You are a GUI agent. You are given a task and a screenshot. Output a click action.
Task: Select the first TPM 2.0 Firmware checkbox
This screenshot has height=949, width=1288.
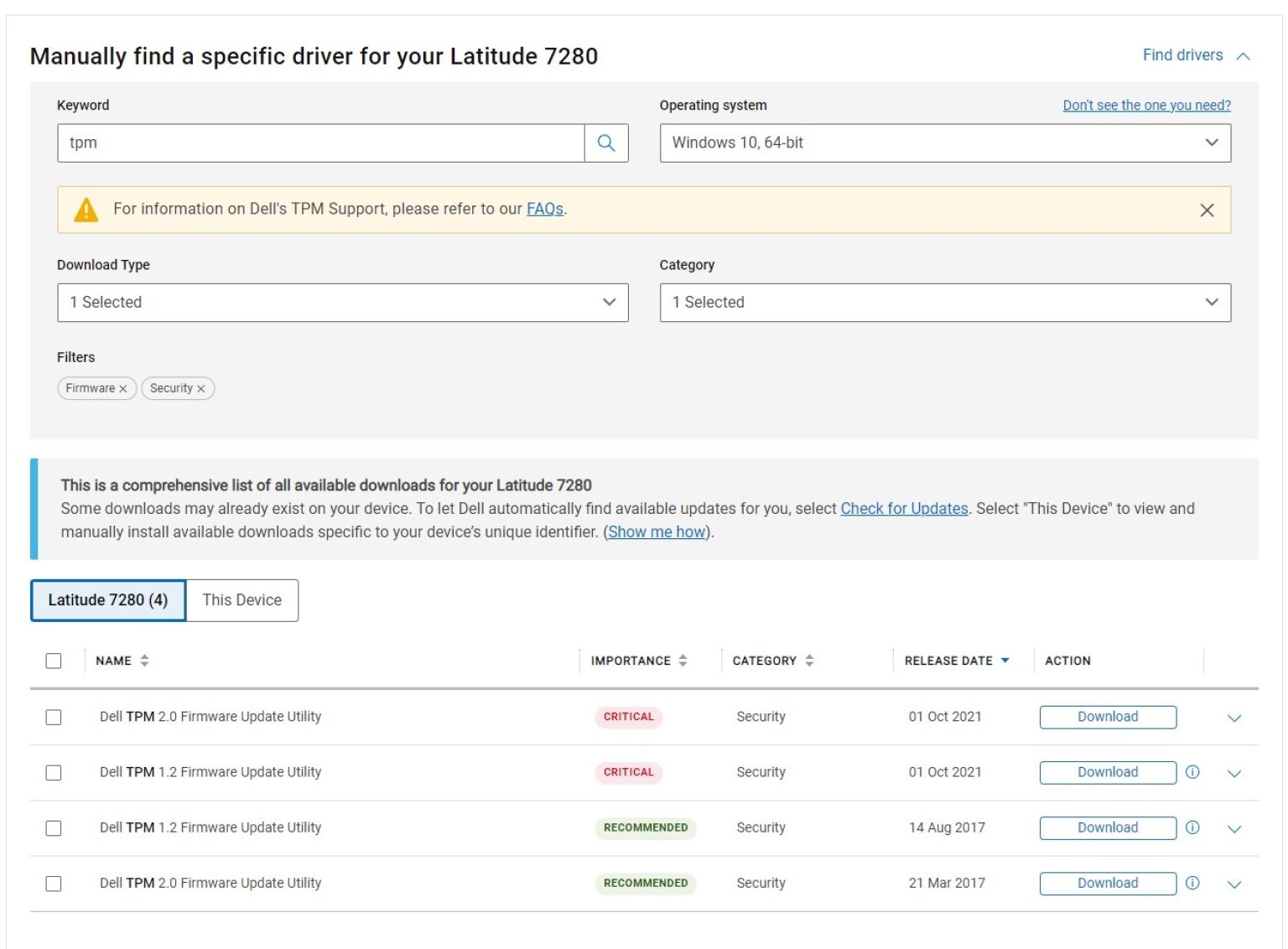click(54, 717)
